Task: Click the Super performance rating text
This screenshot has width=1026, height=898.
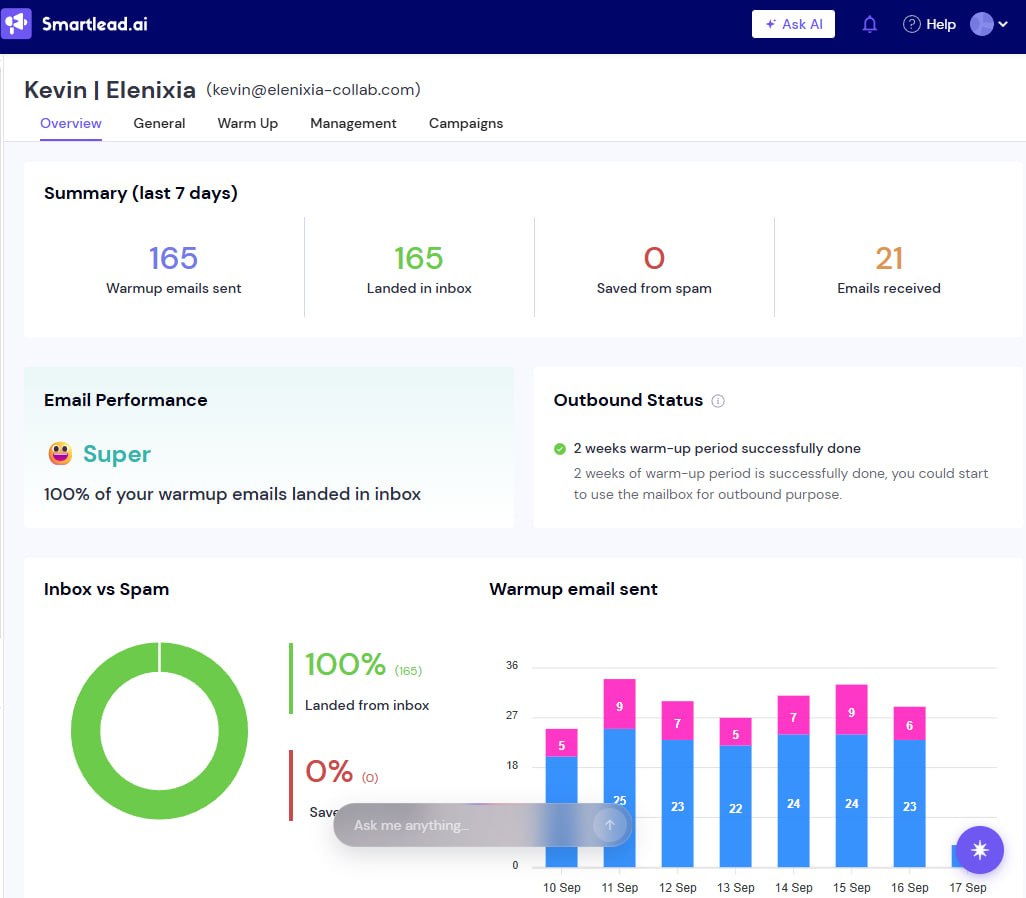Action: [117, 454]
